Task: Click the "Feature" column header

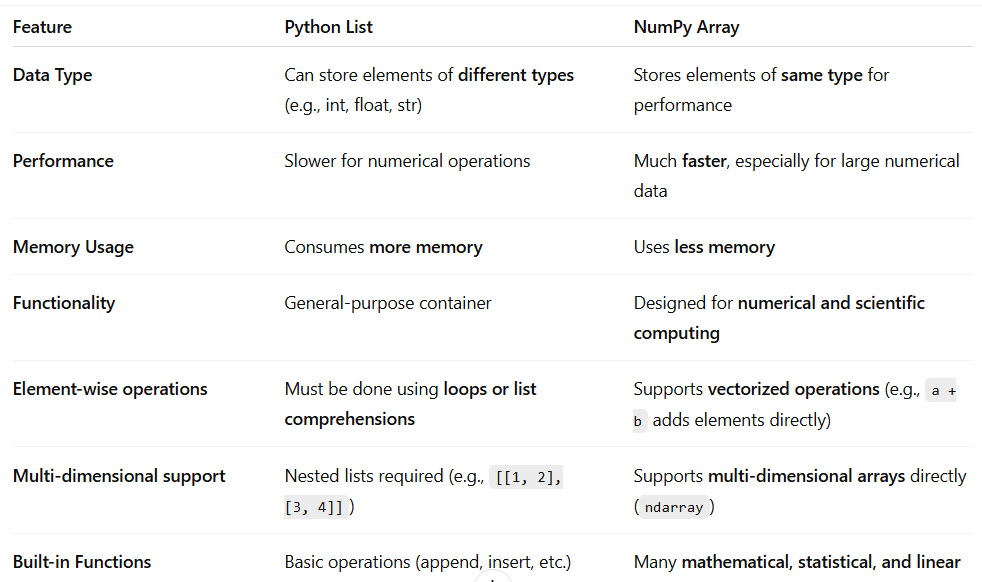Action: click(42, 27)
